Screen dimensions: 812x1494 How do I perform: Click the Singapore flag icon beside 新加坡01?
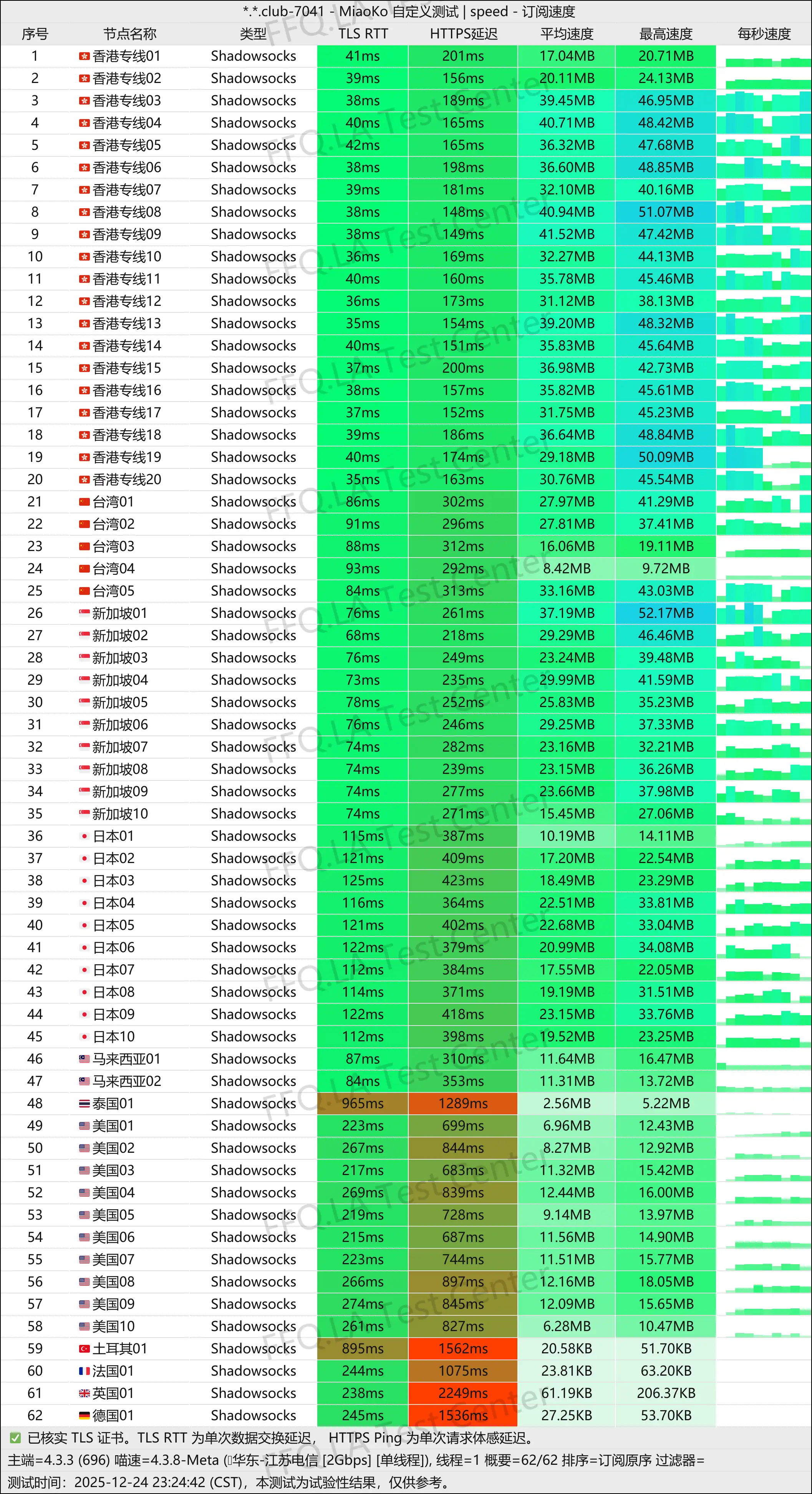[x=84, y=613]
